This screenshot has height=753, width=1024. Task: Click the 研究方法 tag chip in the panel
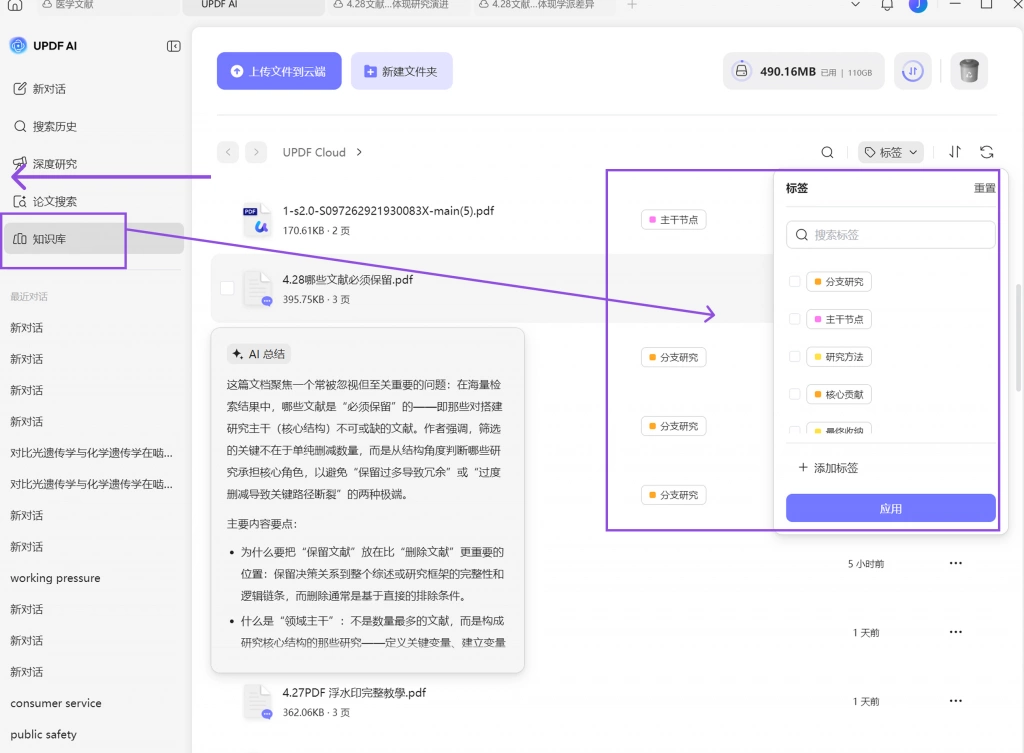point(839,357)
